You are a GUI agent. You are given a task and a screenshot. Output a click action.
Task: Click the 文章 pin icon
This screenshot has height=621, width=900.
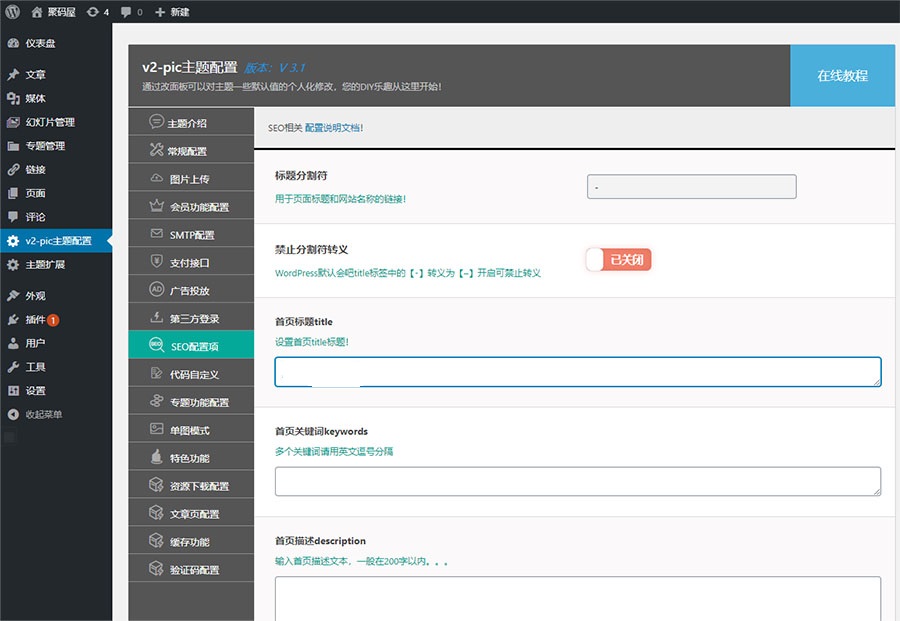[13, 75]
